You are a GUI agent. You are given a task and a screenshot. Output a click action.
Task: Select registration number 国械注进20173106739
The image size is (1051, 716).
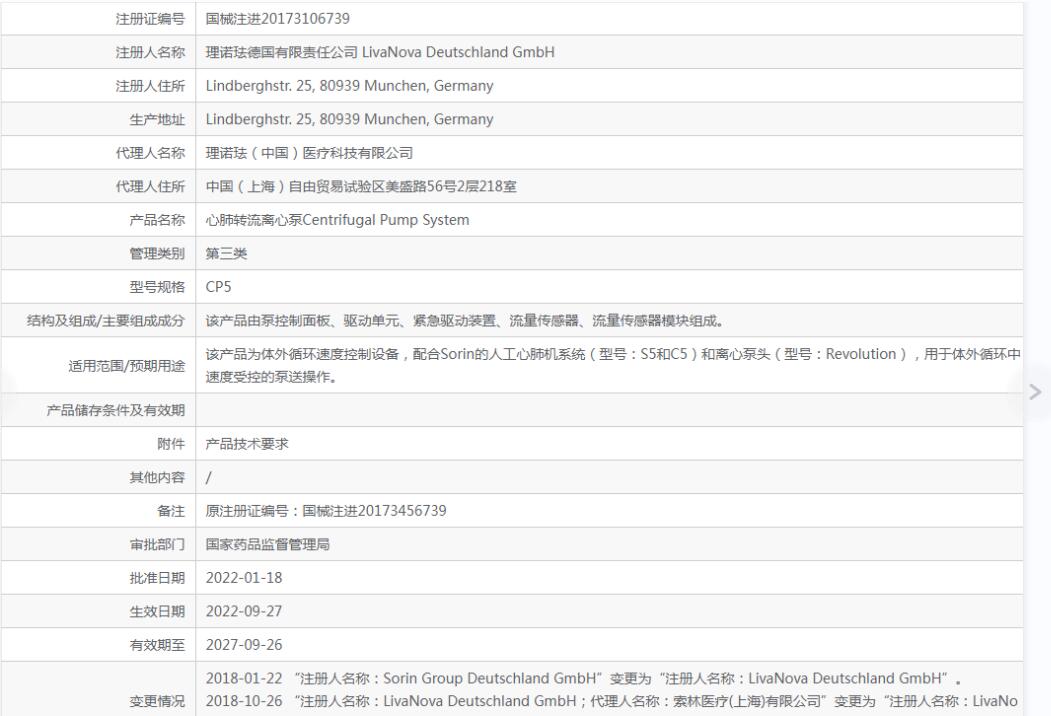(277, 19)
